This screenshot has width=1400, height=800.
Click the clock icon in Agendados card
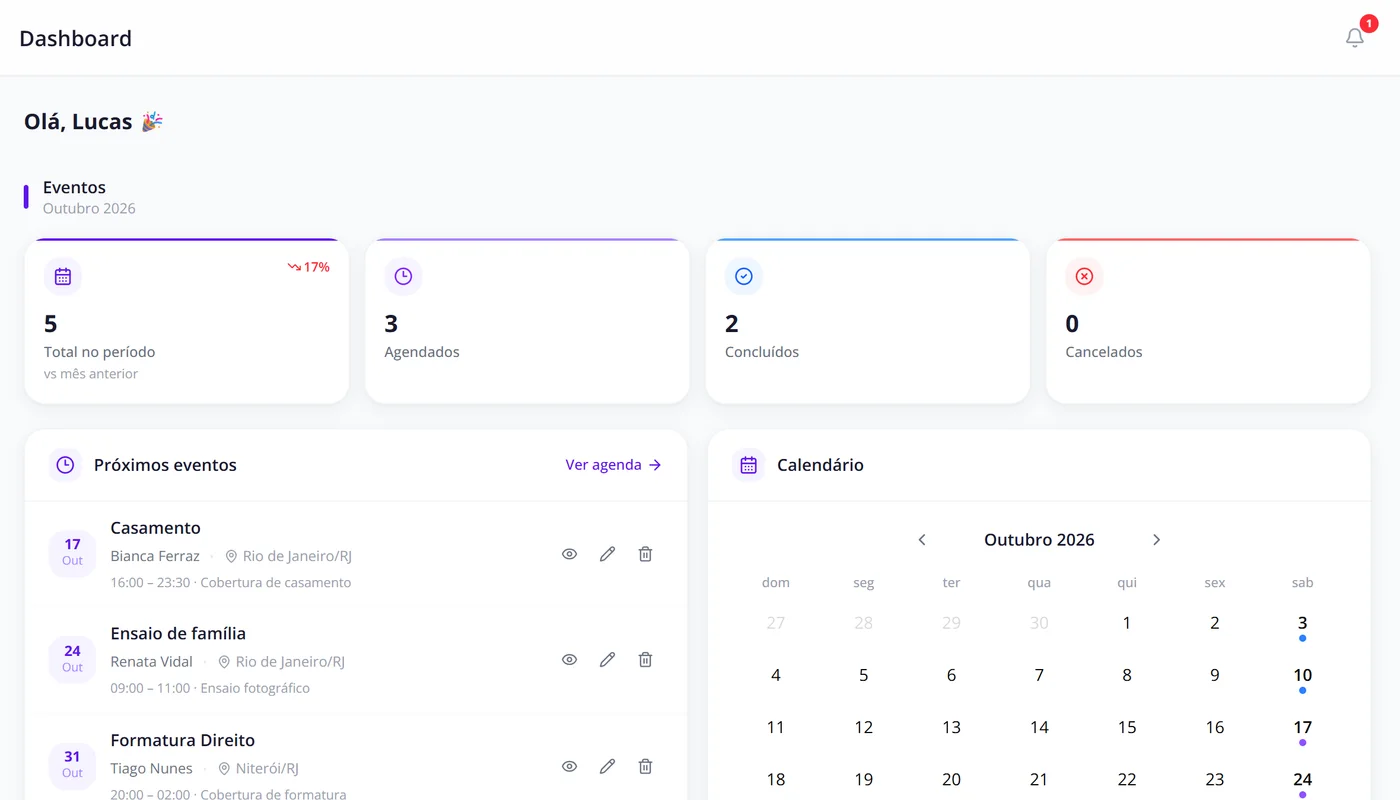click(403, 277)
